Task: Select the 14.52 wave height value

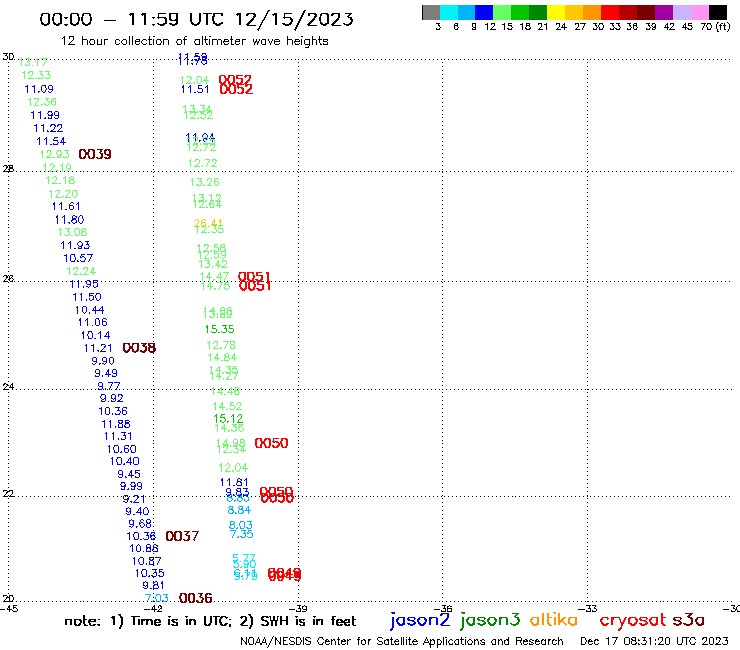Action: [x=227, y=406]
